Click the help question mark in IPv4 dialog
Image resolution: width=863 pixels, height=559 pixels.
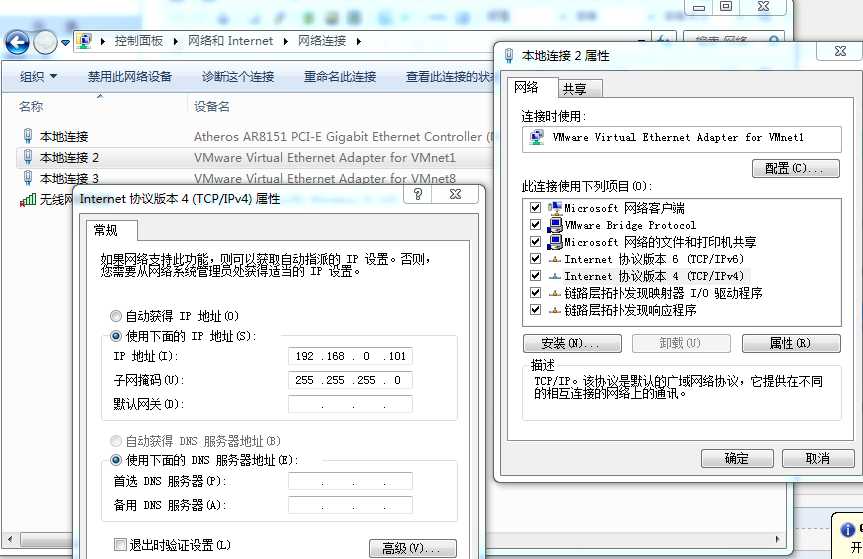418,194
